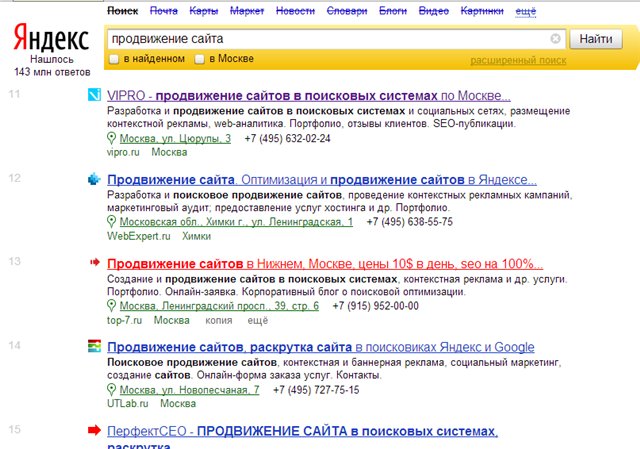
Task: Click phone number +7 (915) 952-00-00
Action: click(376, 306)
